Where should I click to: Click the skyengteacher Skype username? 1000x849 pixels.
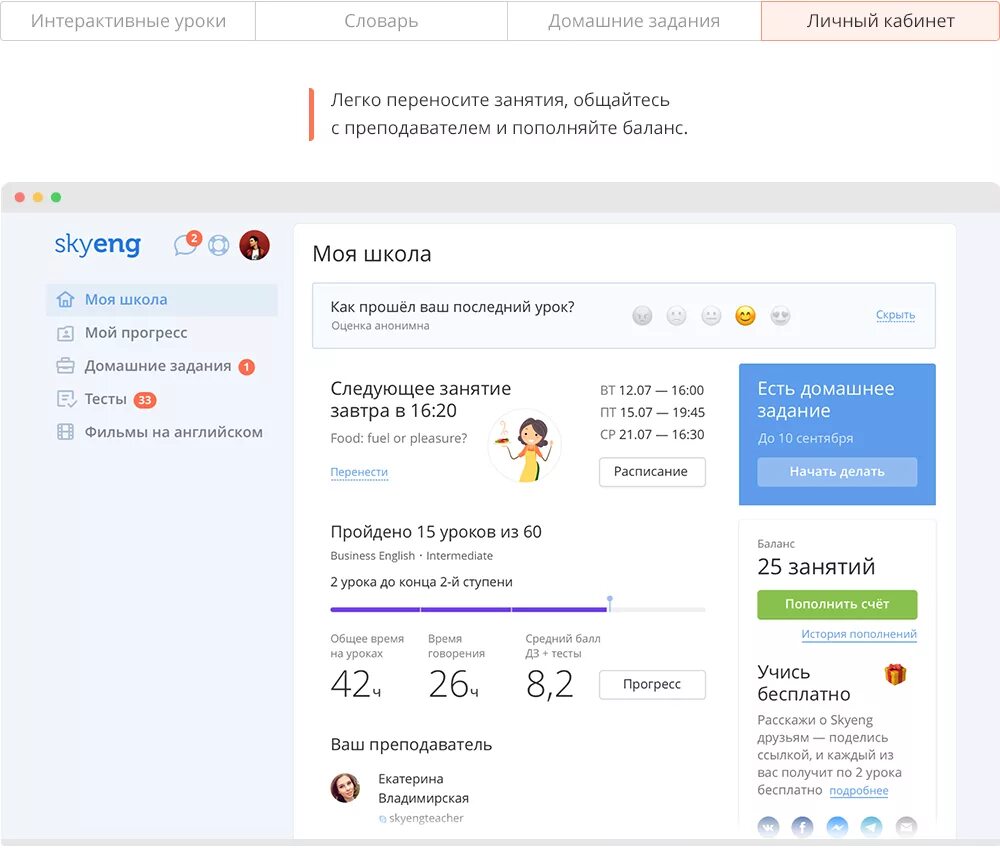[426, 818]
